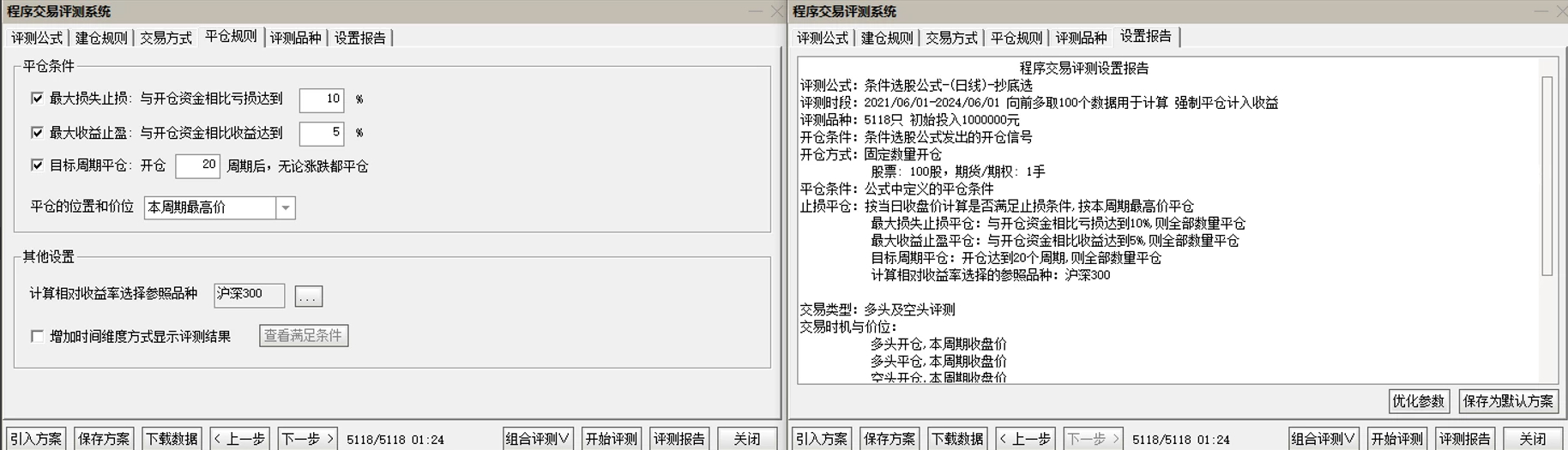1568x450 pixels.
Task: Expand the 组合评测 menu in right window
Action: tap(1324, 439)
